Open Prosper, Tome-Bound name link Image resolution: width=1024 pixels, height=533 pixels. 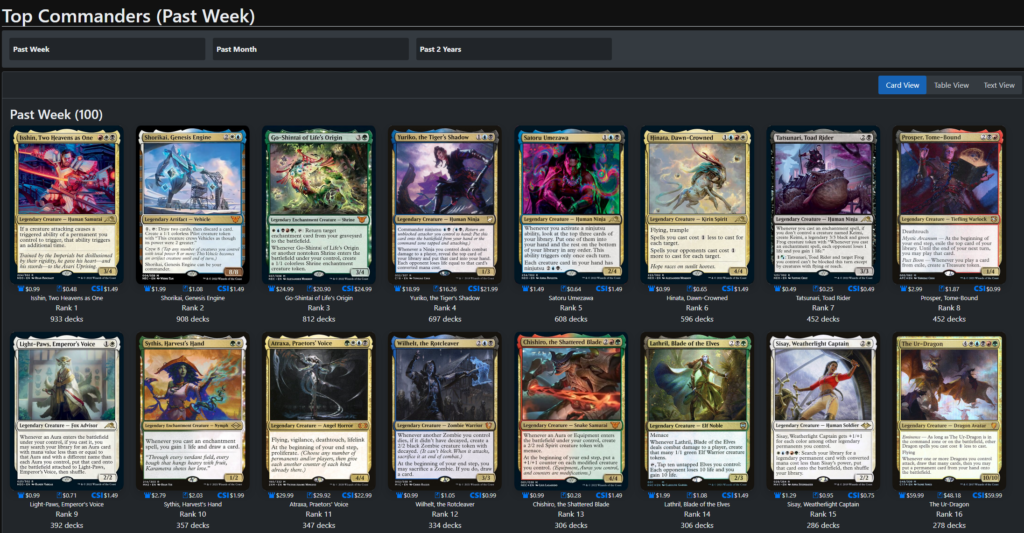click(x=948, y=298)
